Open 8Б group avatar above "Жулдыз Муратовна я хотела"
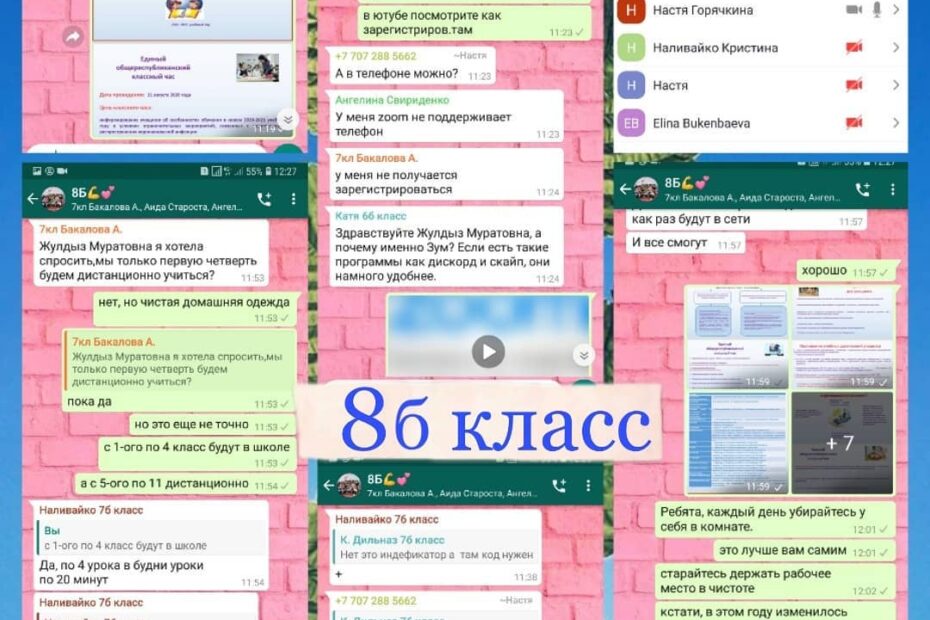Screen dimensions: 930x620 pos(53,199)
